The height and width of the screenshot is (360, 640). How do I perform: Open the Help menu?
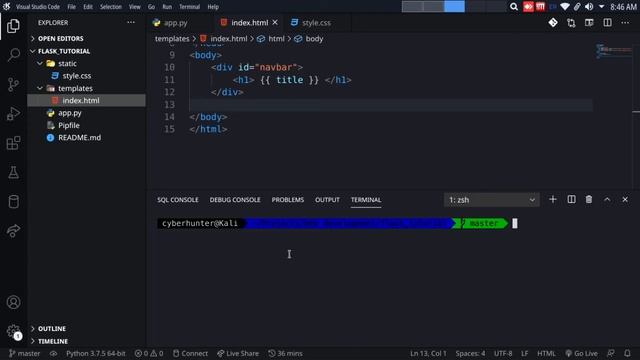pos(213,7)
